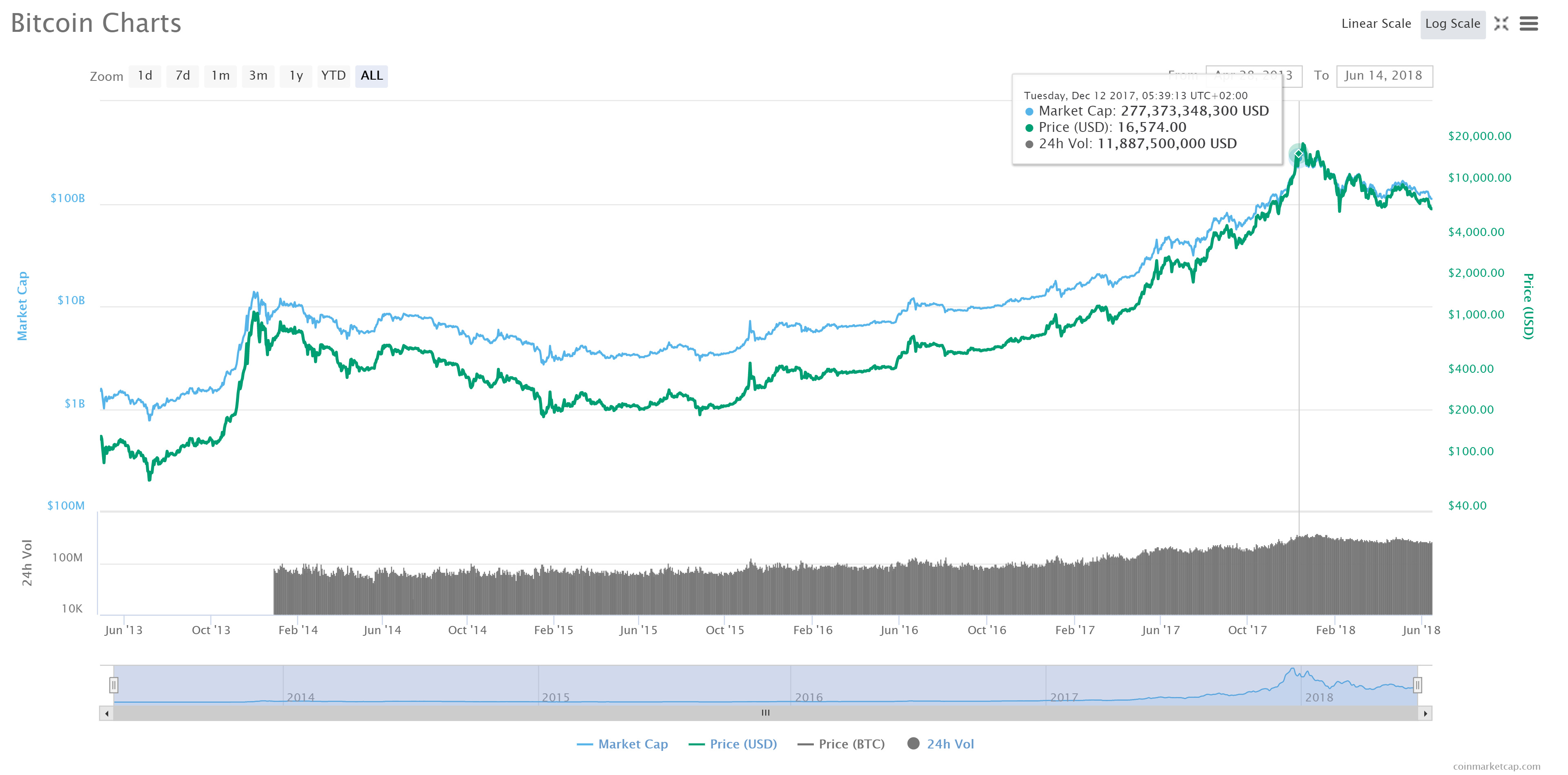
Task: Click the $1B axis label
Action: coord(75,404)
